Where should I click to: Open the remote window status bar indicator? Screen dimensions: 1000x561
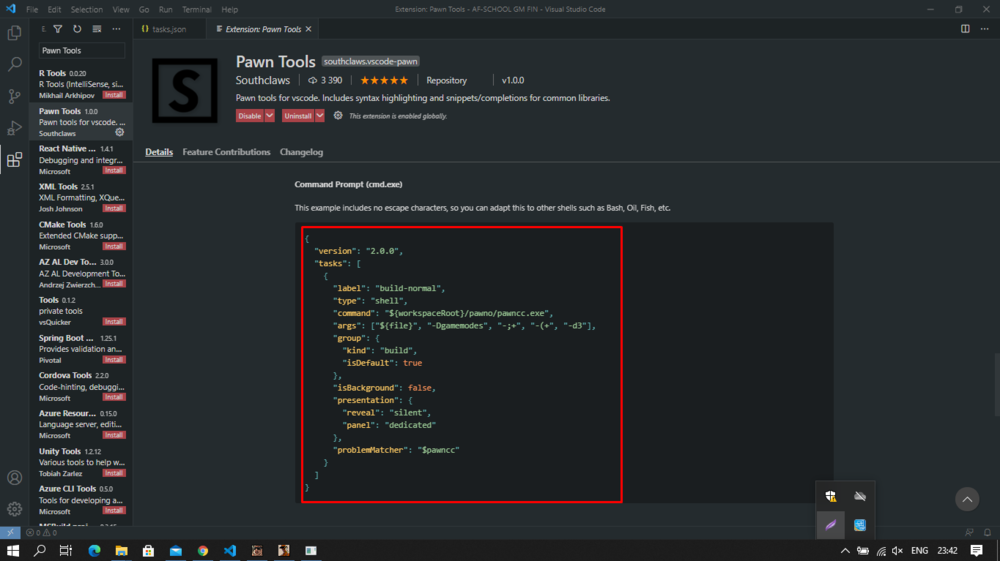[x=10, y=532]
